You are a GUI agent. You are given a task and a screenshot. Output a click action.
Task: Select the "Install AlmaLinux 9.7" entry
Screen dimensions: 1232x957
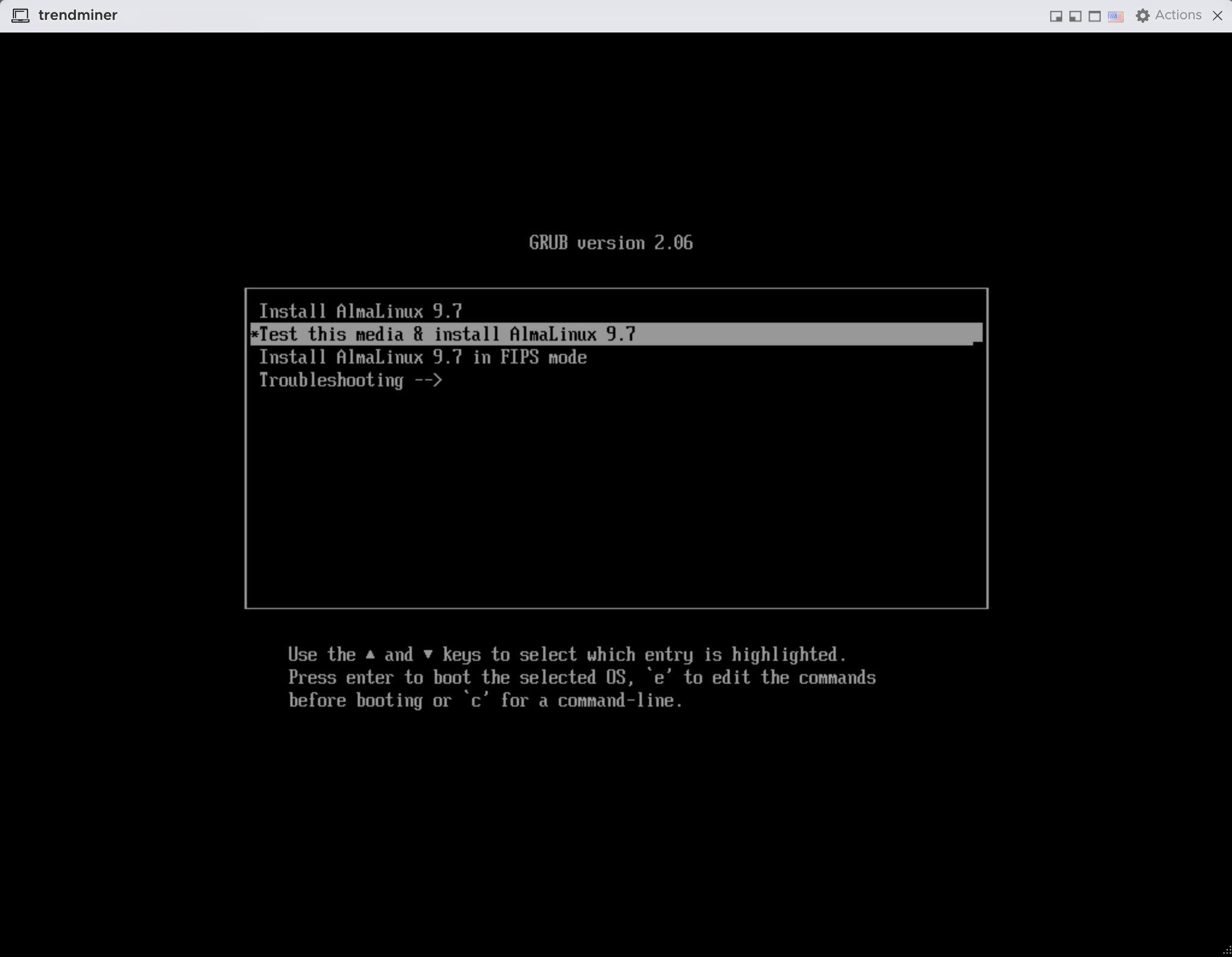tap(361, 311)
